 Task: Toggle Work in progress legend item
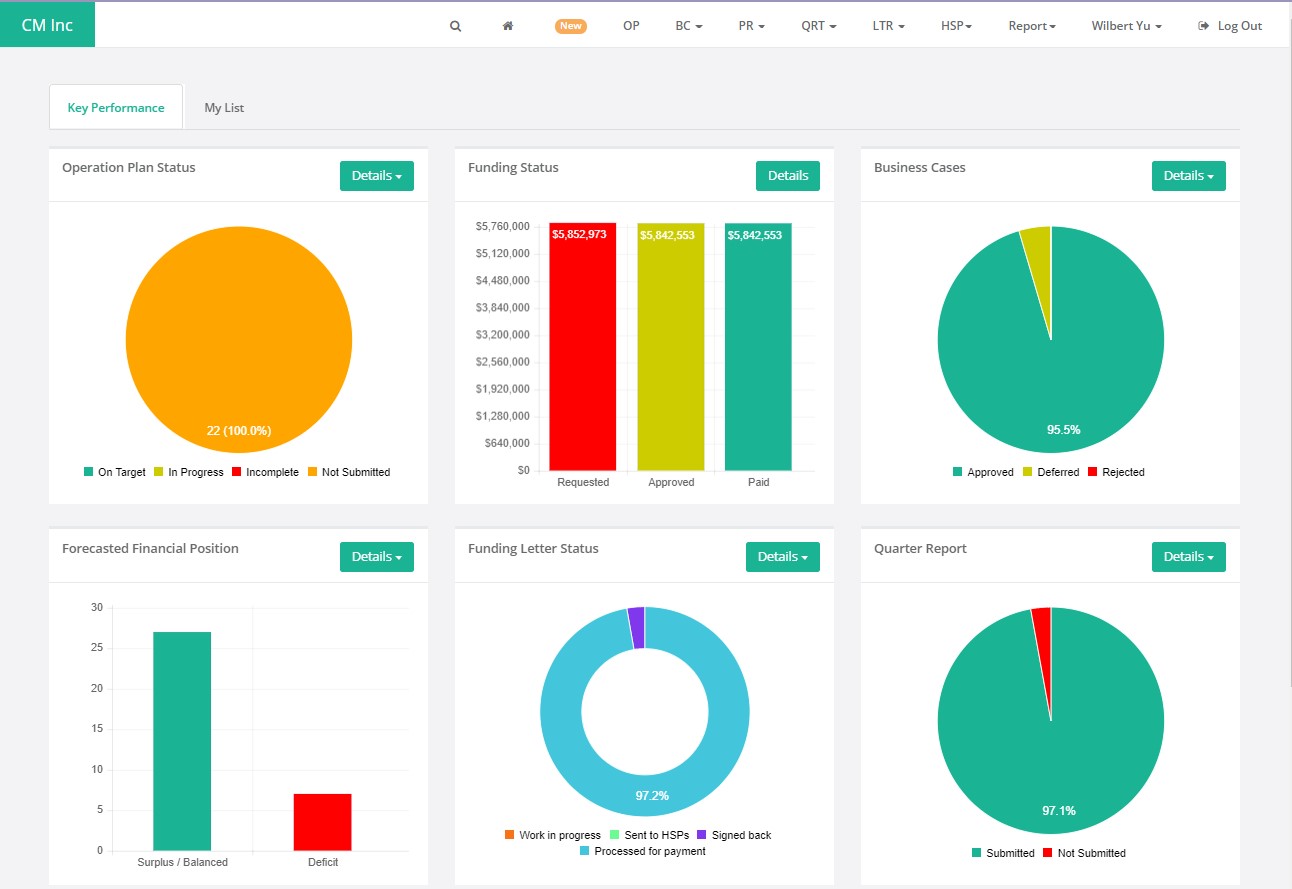[x=553, y=835]
